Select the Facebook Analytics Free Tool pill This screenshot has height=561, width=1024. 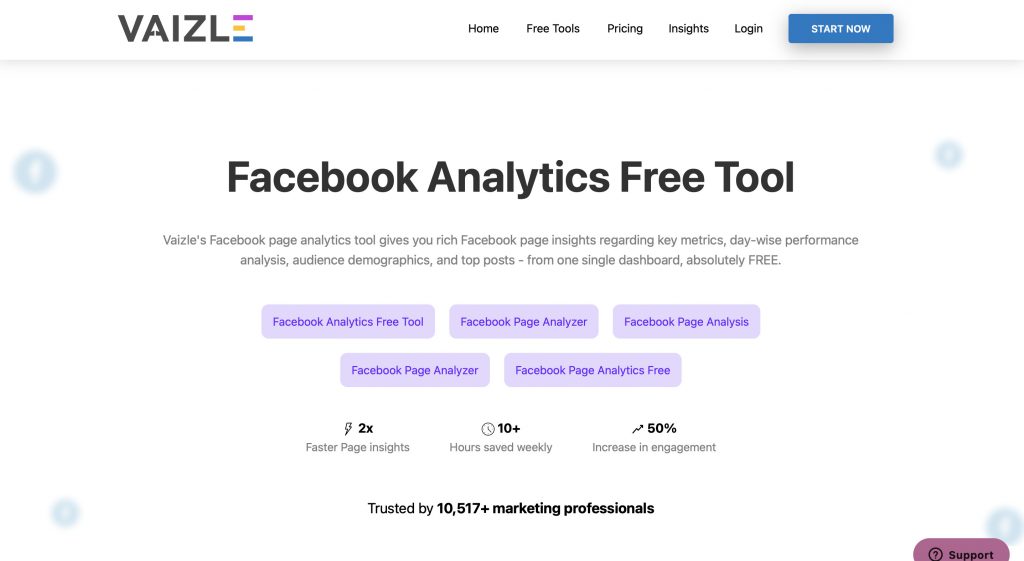tap(348, 321)
